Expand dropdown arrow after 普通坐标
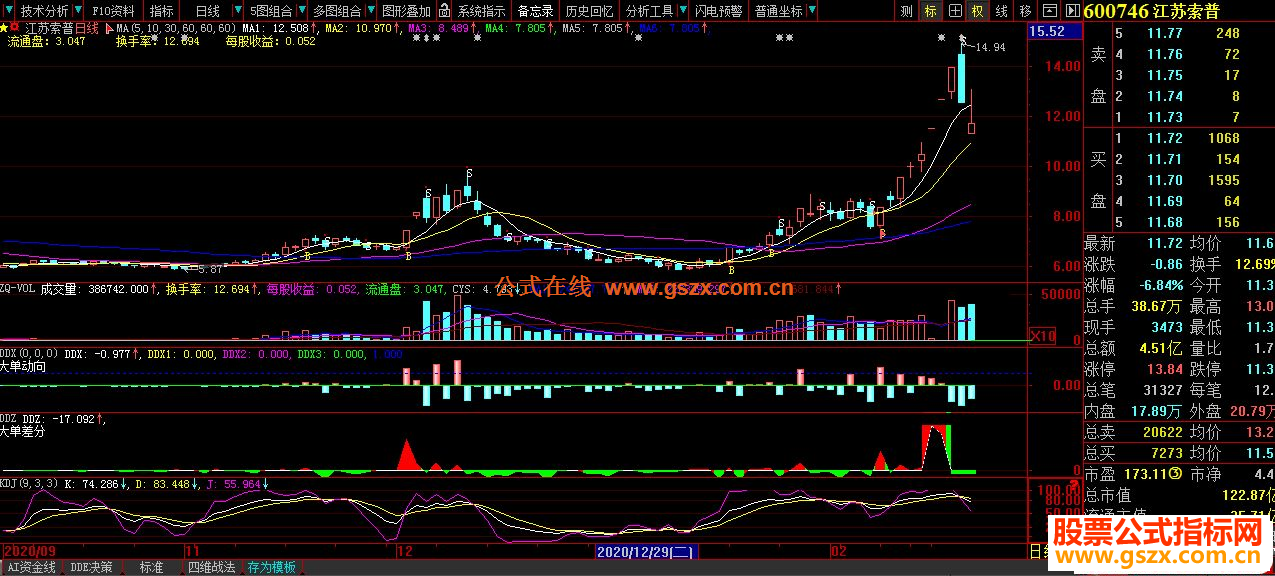This screenshot has width=1275, height=576. pyautogui.click(x=812, y=10)
